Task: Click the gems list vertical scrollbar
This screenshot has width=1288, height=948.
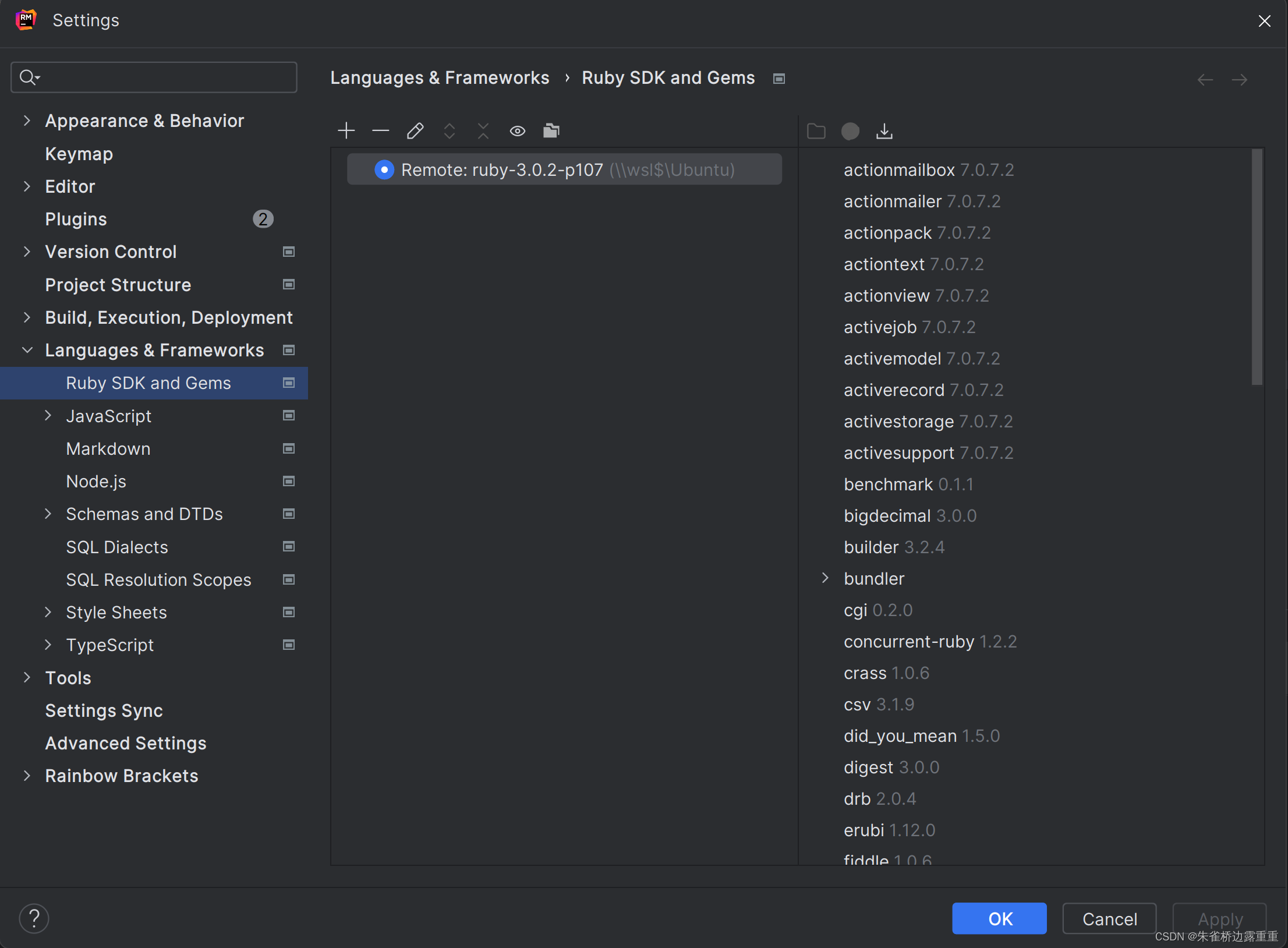Action: point(1257,268)
